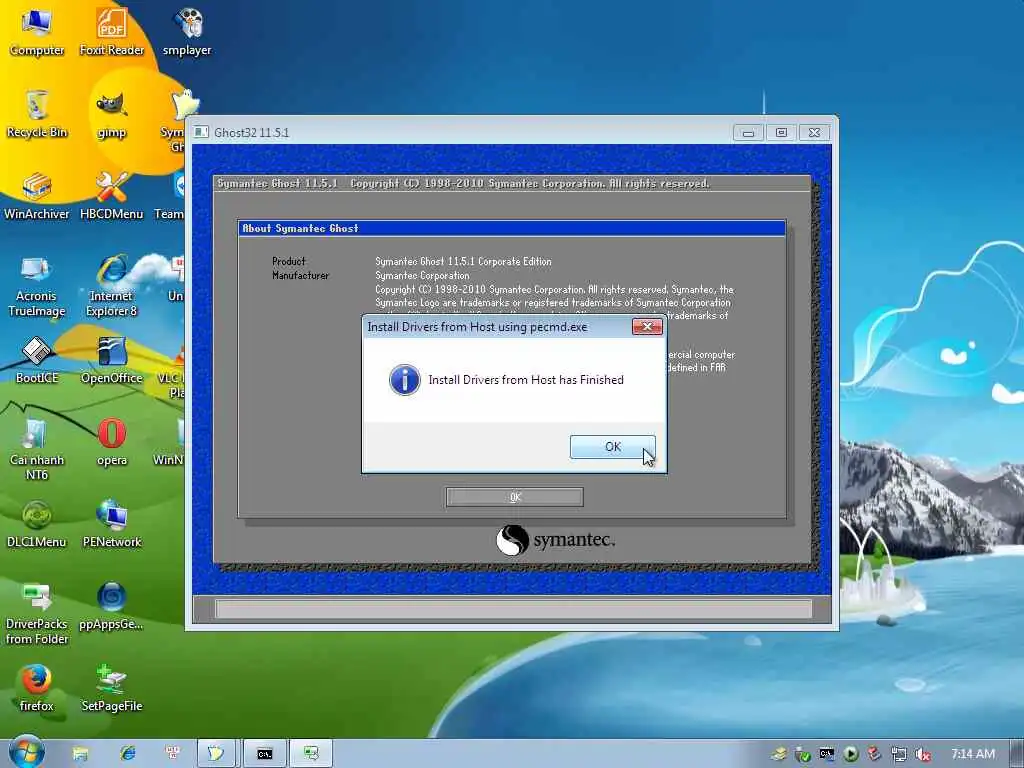Image resolution: width=1024 pixels, height=768 pixels.
Task: Open file explorer from the taskbar
Action: 80,754
